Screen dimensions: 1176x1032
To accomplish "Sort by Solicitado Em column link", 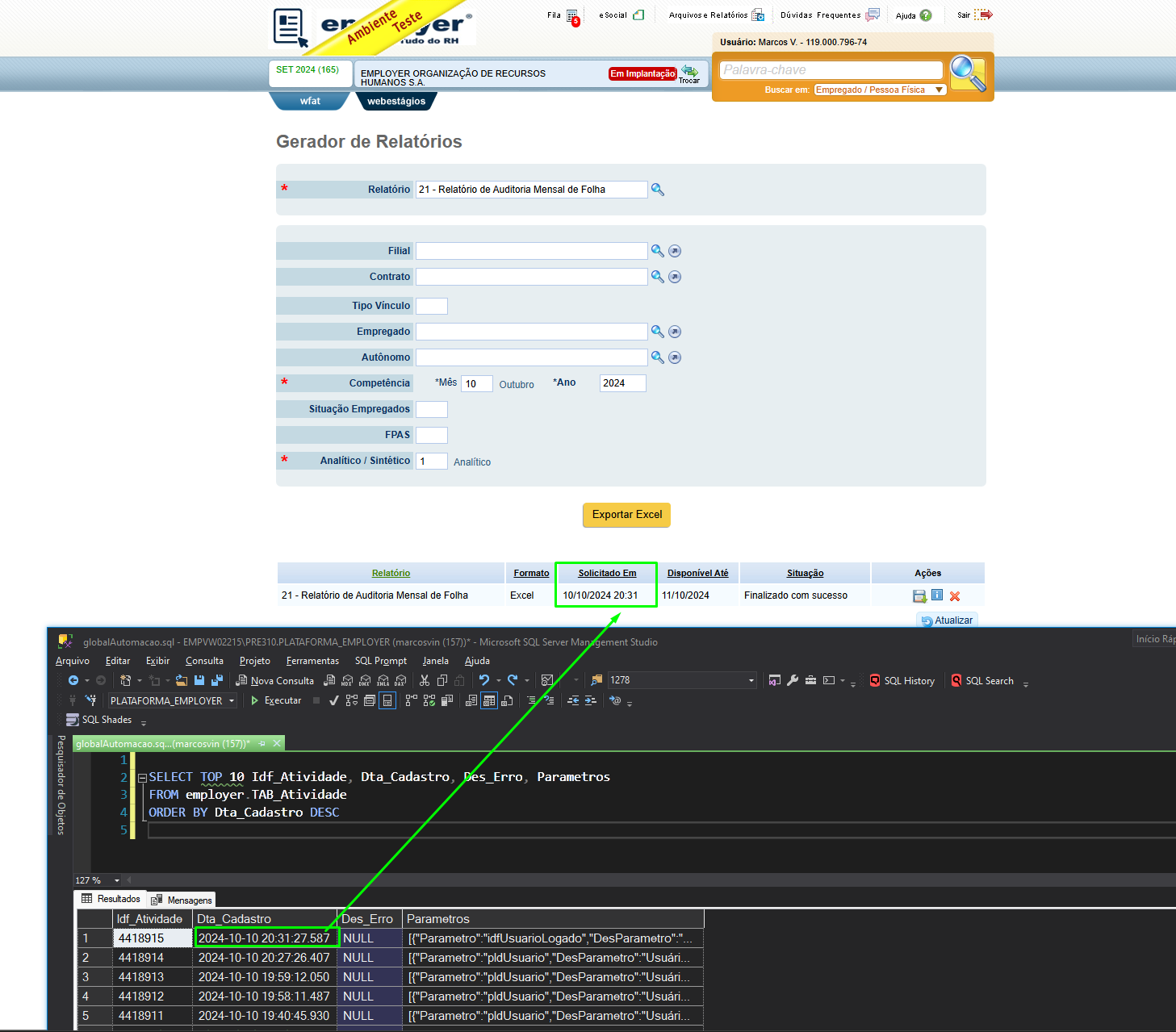I will pyautogui.click(x=607, y=573).
